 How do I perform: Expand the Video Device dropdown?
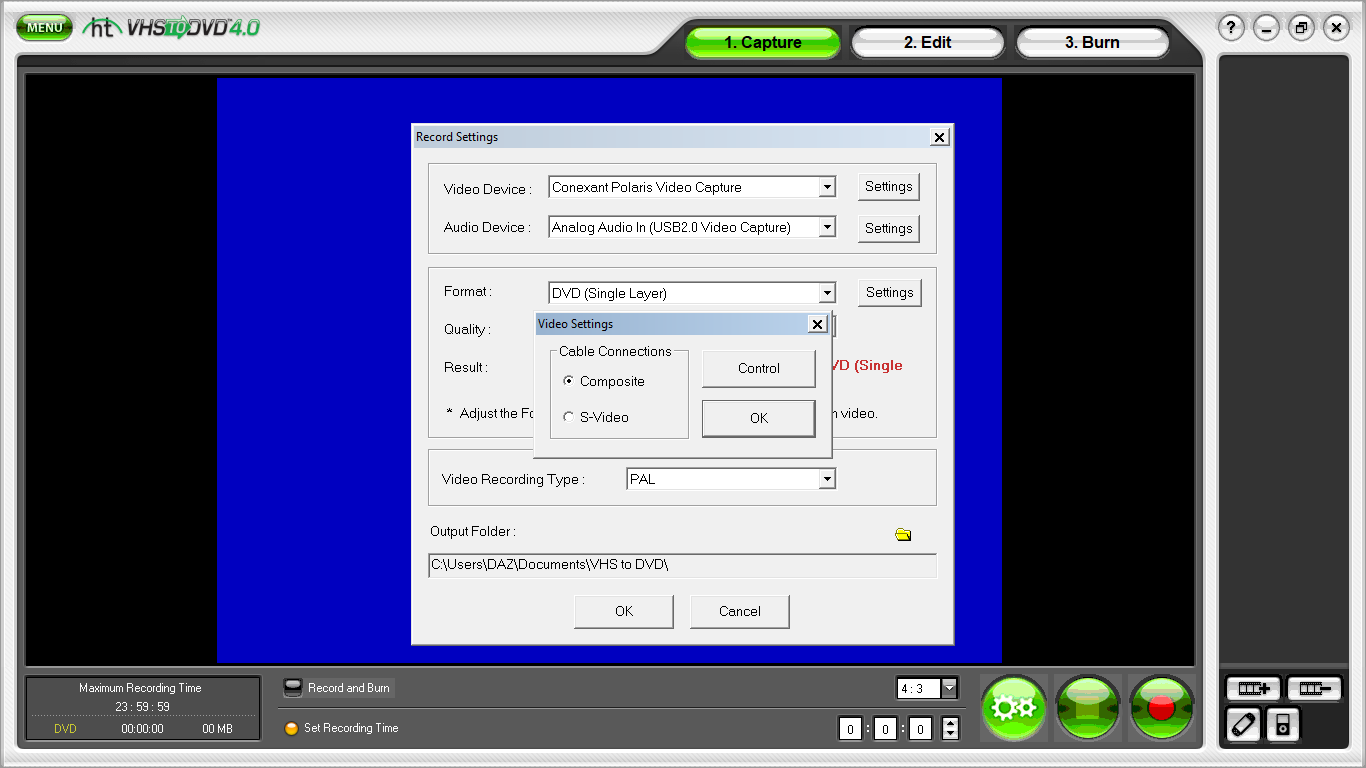(x=827, y=187)
